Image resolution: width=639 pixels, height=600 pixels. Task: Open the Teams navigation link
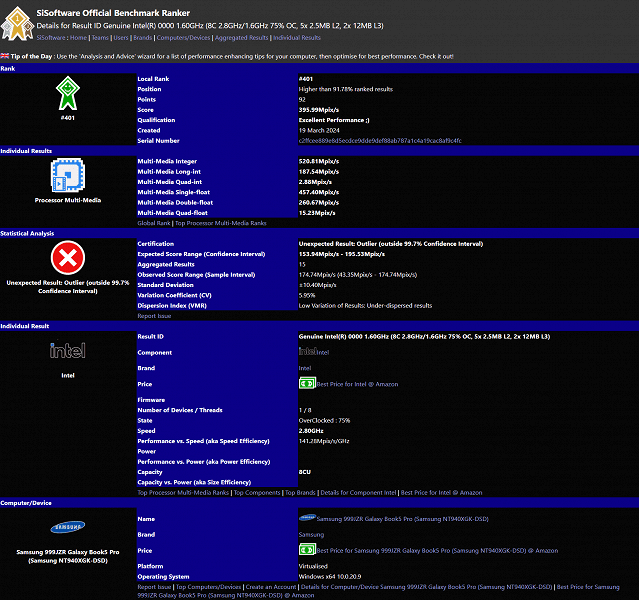click(100, 38)
